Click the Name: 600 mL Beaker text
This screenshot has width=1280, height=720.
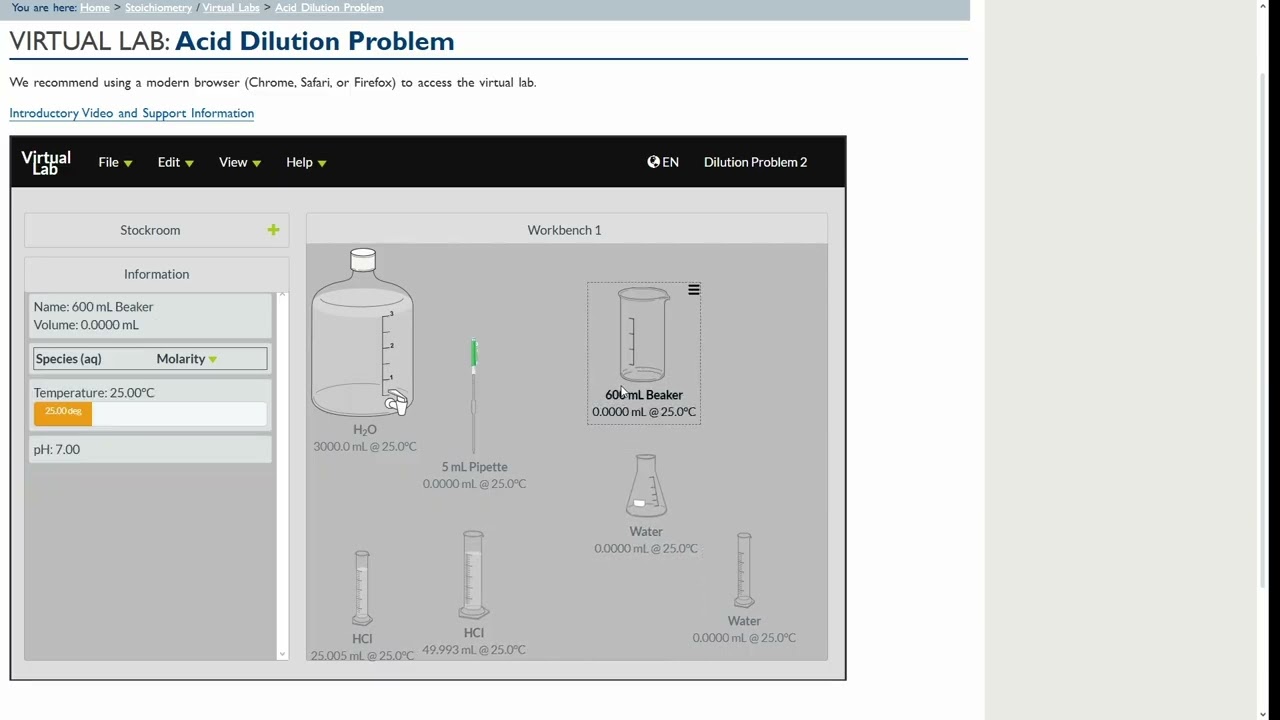click(93, 307)
